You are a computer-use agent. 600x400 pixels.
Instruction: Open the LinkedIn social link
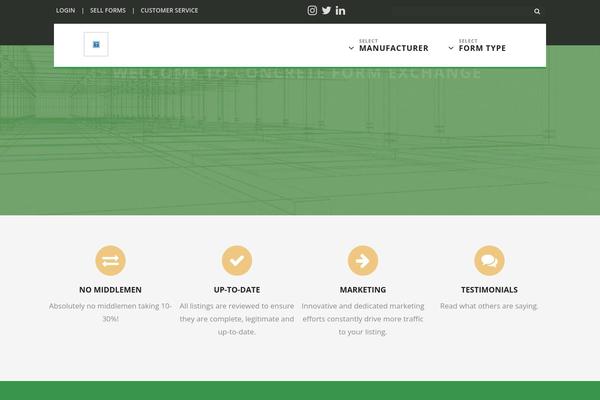(x=340, y=11)
